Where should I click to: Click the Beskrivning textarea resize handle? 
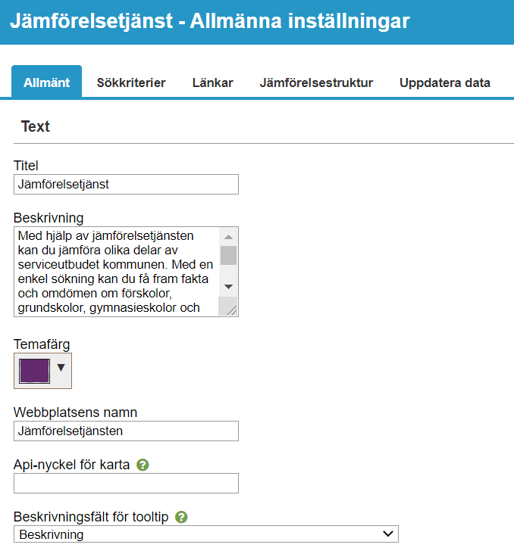click(x=231, y=310)
